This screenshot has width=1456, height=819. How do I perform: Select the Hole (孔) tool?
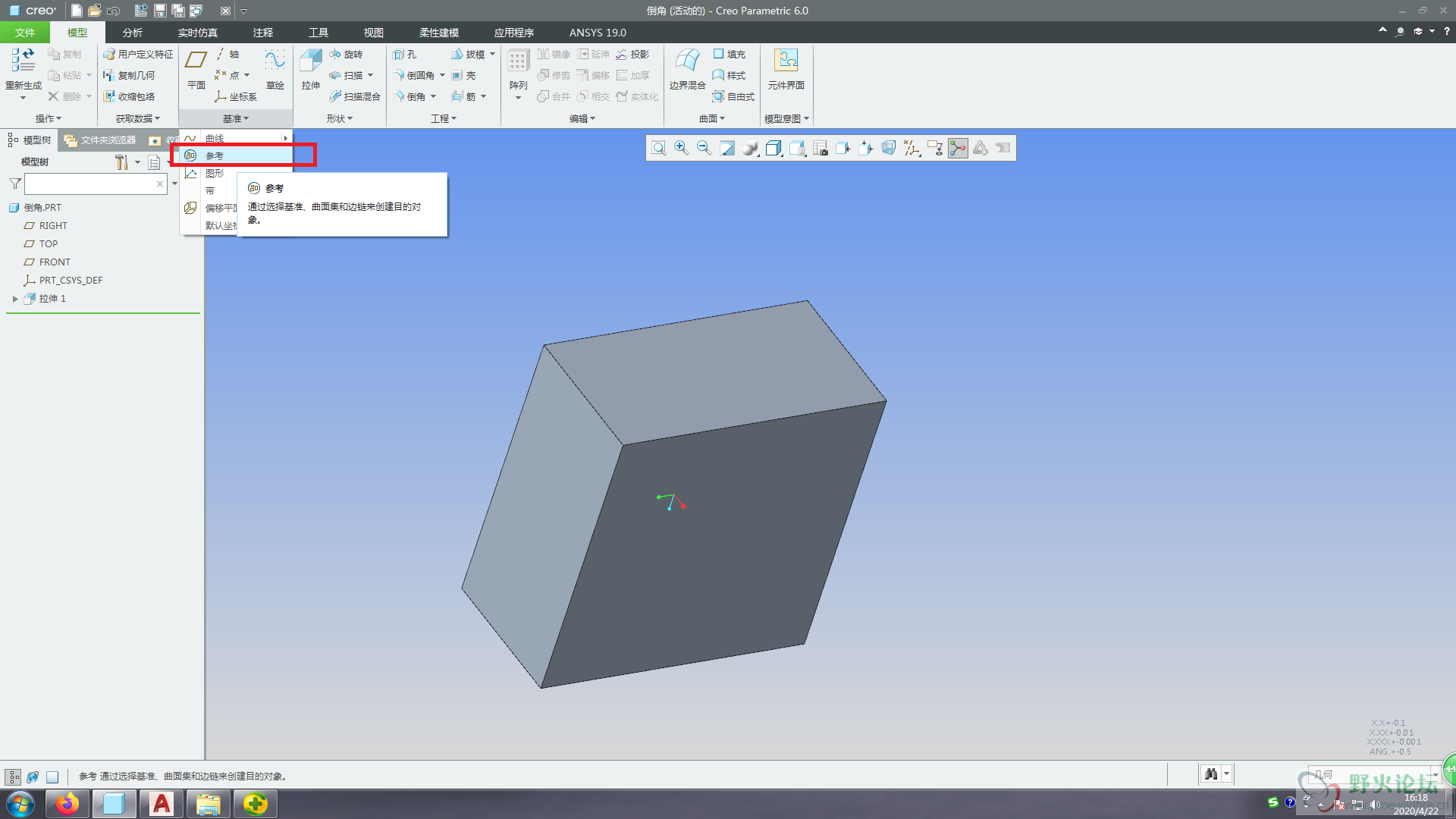405,54
